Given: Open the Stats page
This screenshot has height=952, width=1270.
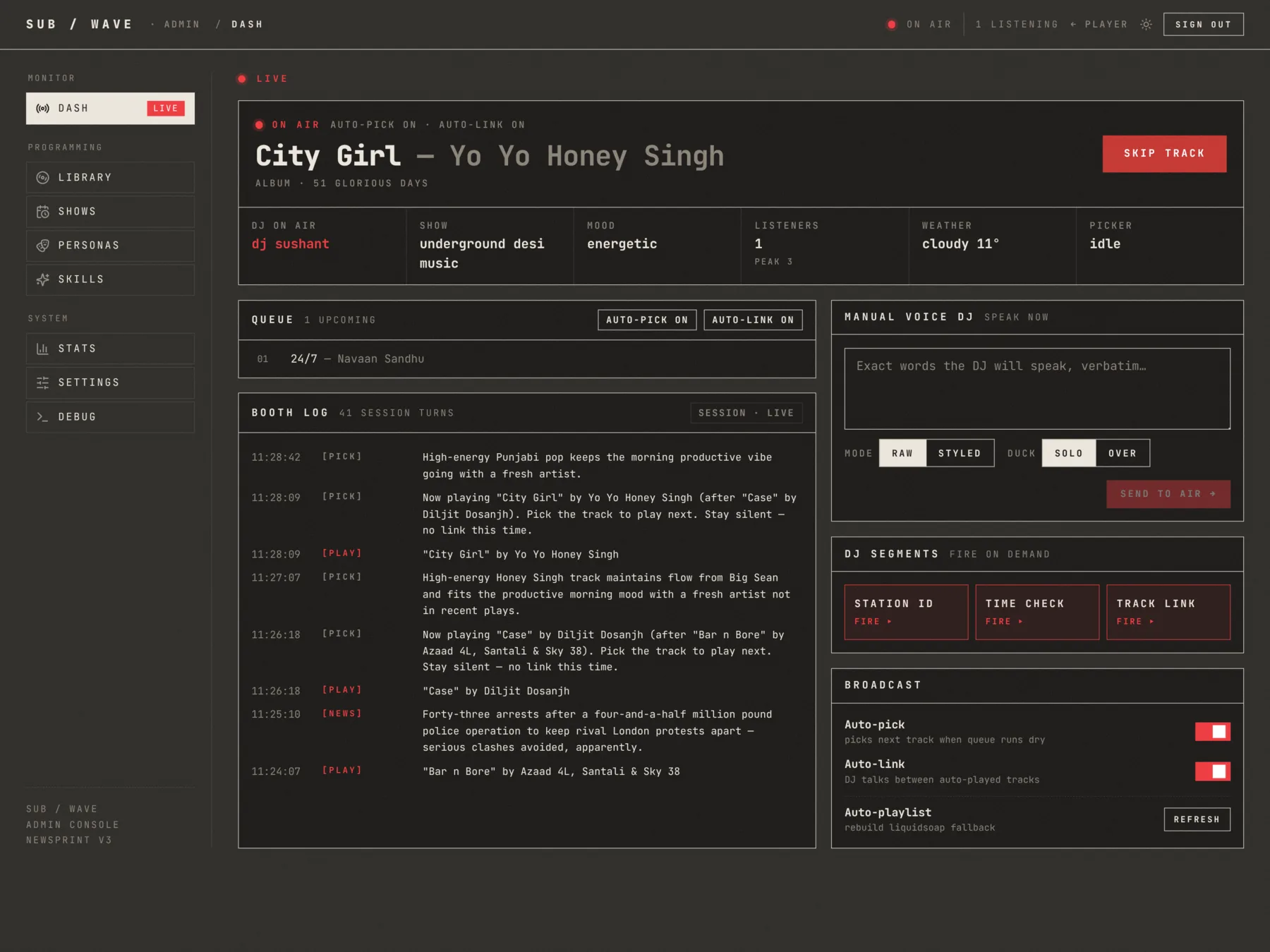Looking at the screenshot, I should coord(110,349).
